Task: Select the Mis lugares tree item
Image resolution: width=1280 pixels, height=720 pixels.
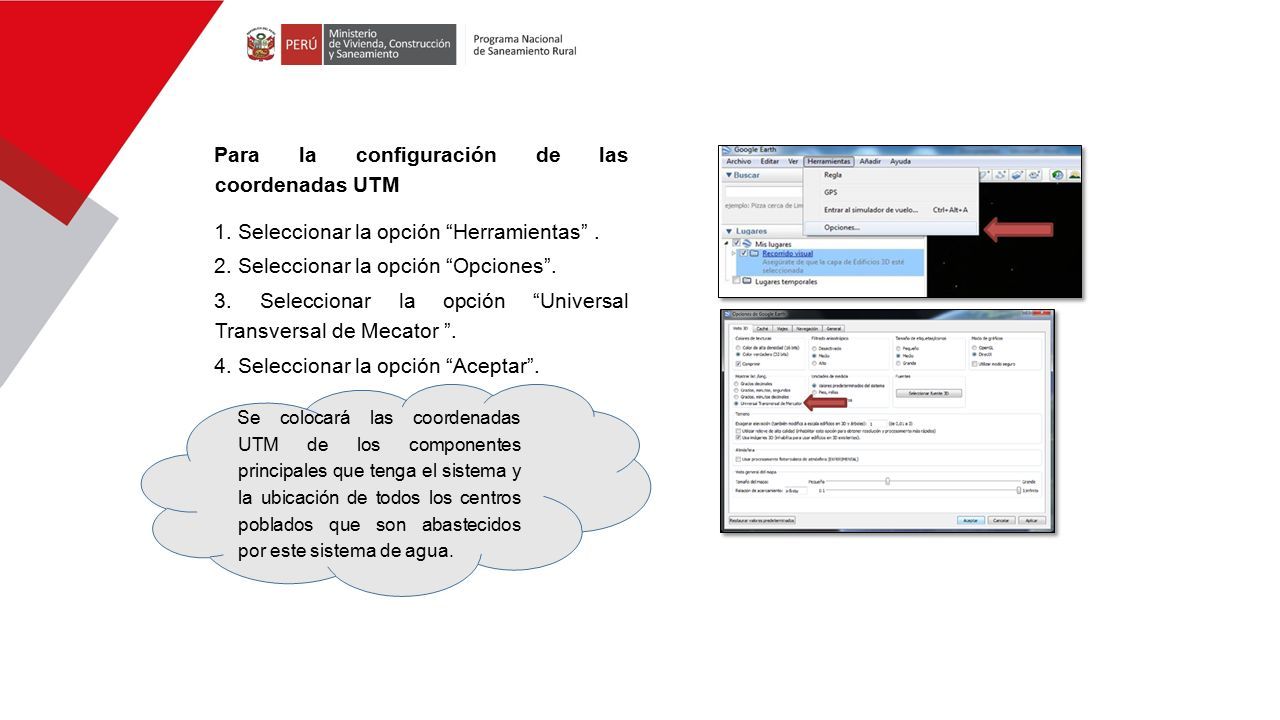Action: (x=773, y=243)
